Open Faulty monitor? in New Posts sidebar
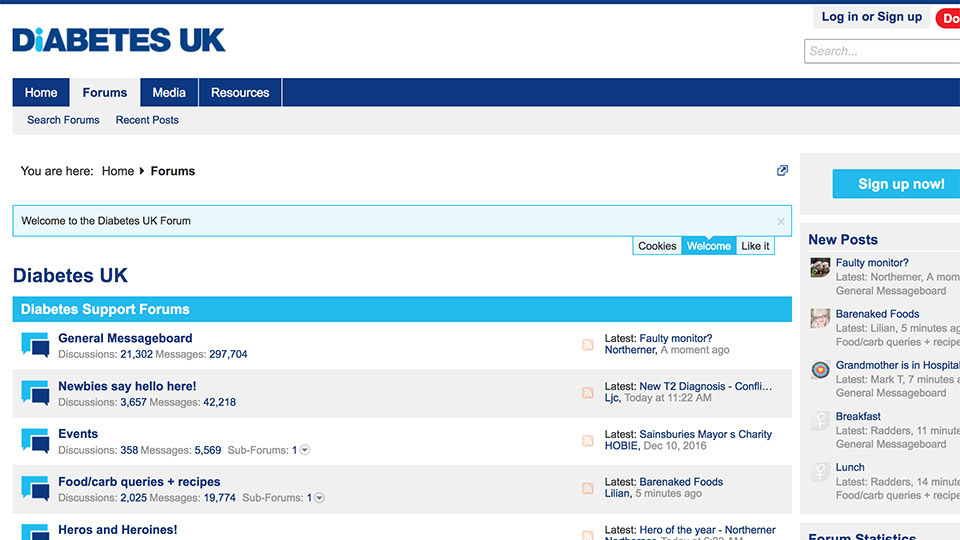This screenshot has height=540, width=960. tap(872, 263)
